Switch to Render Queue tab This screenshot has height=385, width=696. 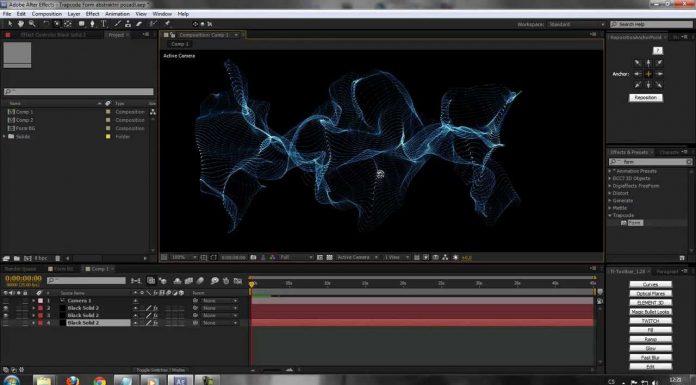point(20,269)
